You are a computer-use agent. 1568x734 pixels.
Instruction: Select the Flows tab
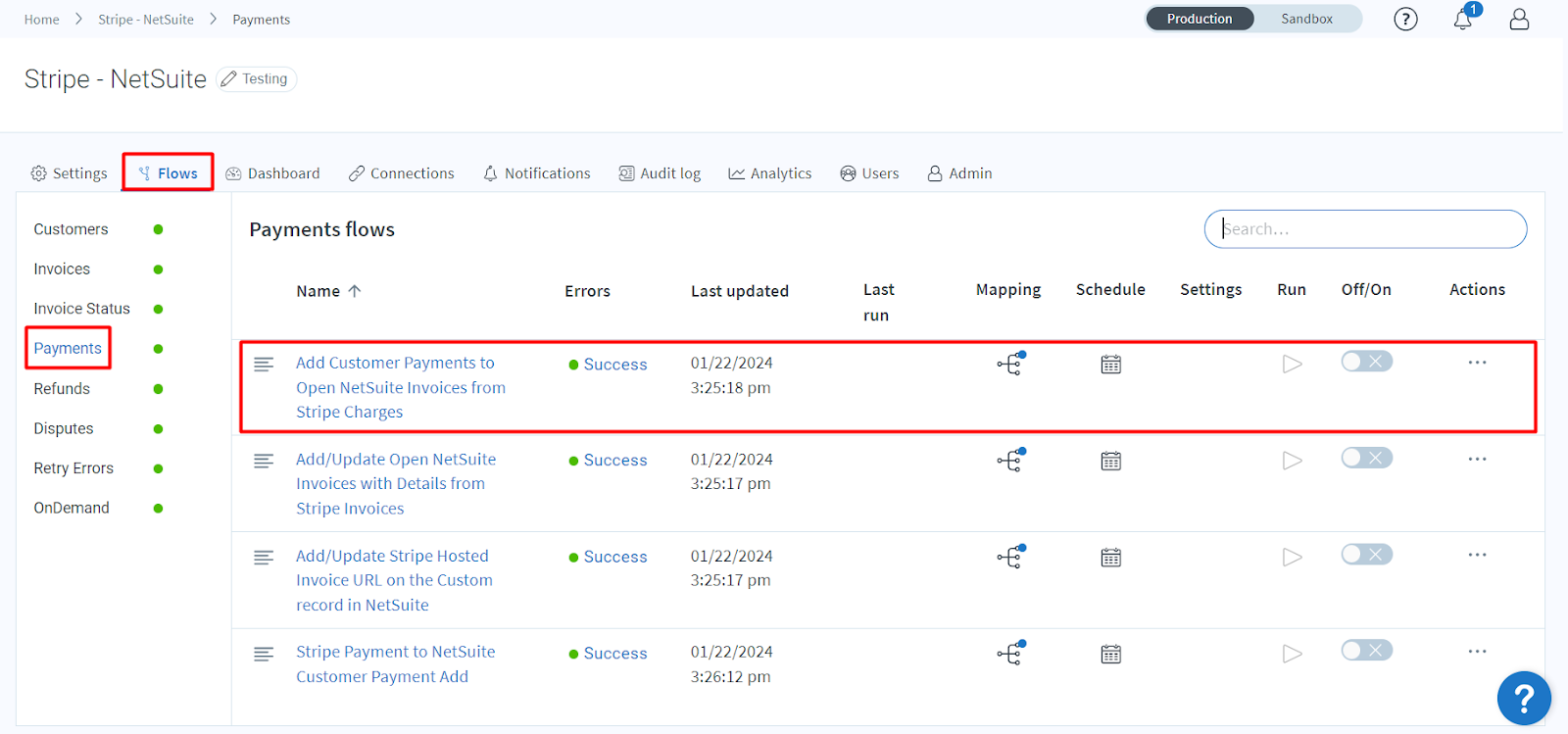coord(168,173)
